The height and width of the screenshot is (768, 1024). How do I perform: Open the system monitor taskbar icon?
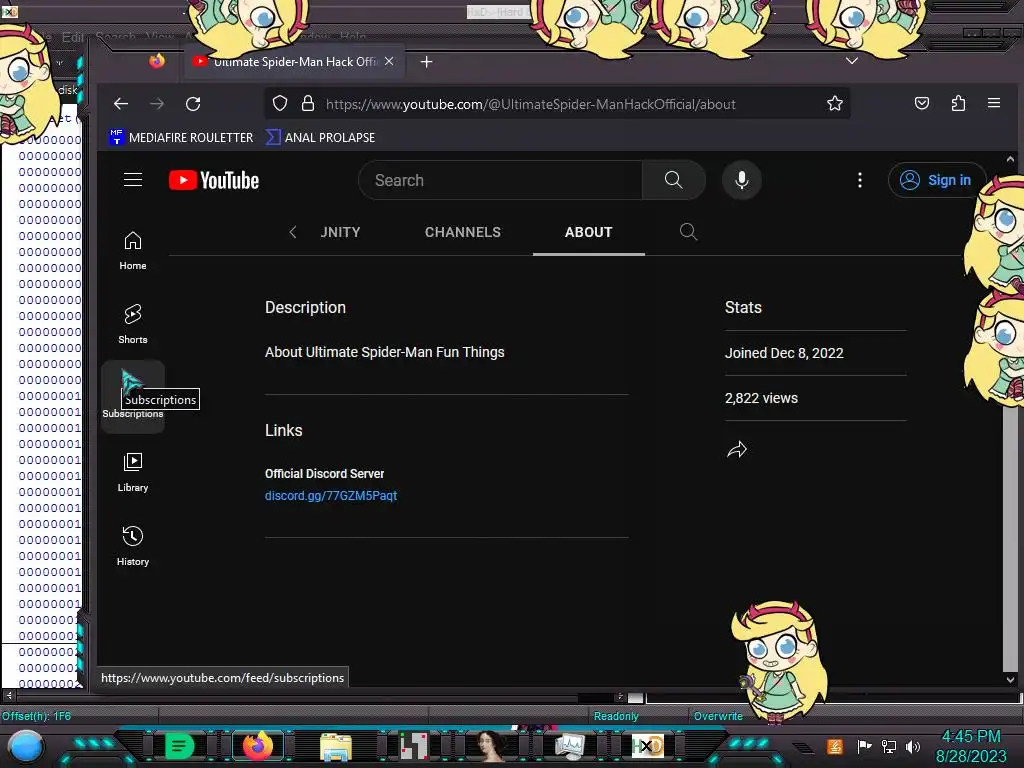point(569,747)
